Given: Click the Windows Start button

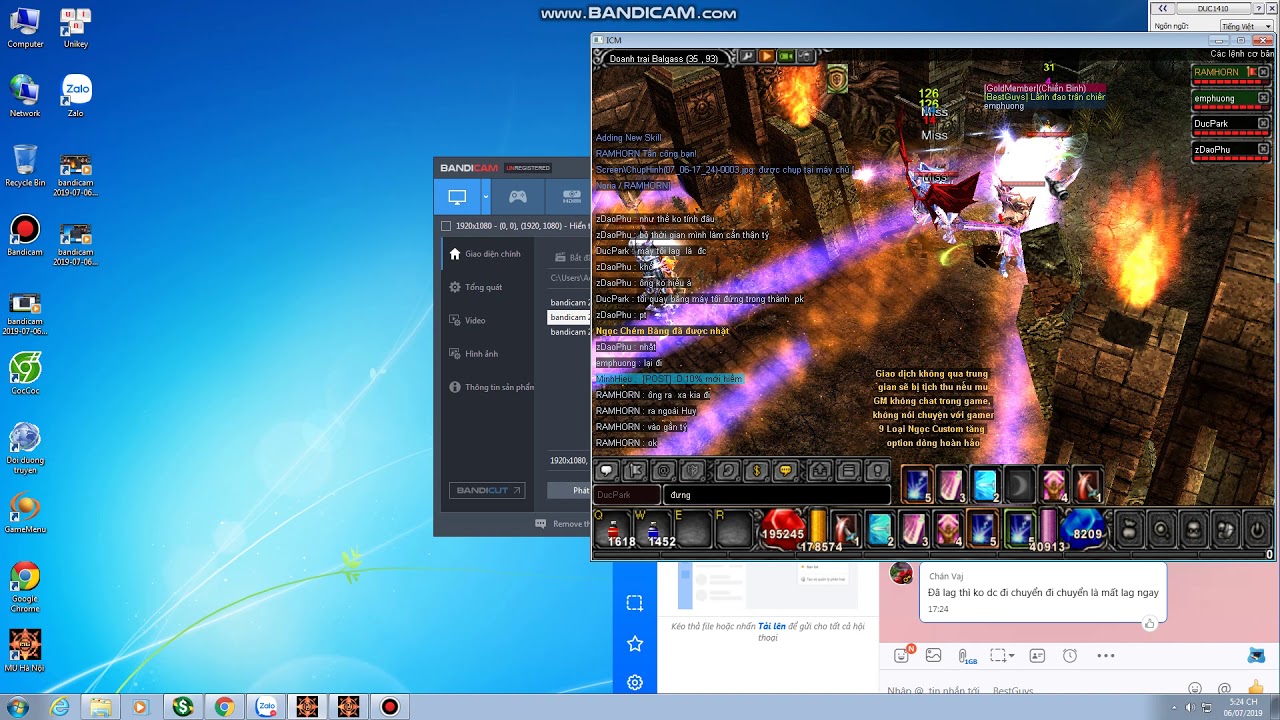Looking at the screenshot, I should [x=17, y=707].
